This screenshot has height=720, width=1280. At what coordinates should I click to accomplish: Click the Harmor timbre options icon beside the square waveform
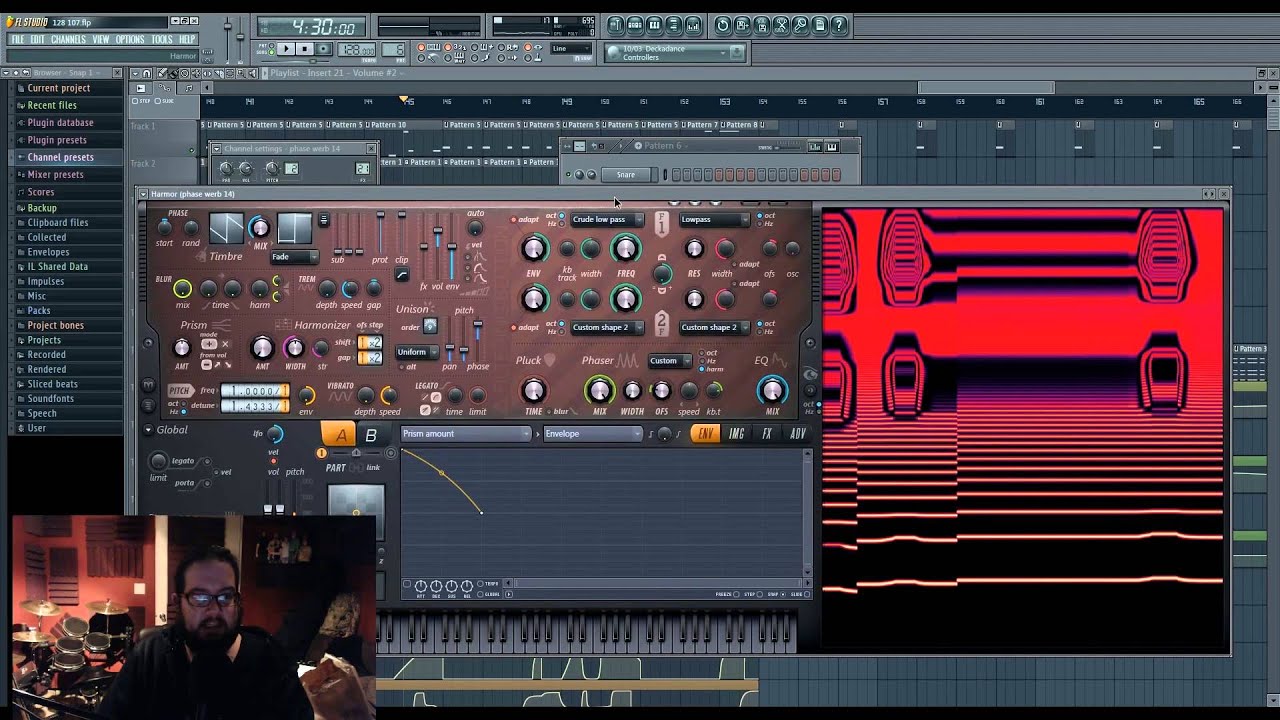click(323, 220)
